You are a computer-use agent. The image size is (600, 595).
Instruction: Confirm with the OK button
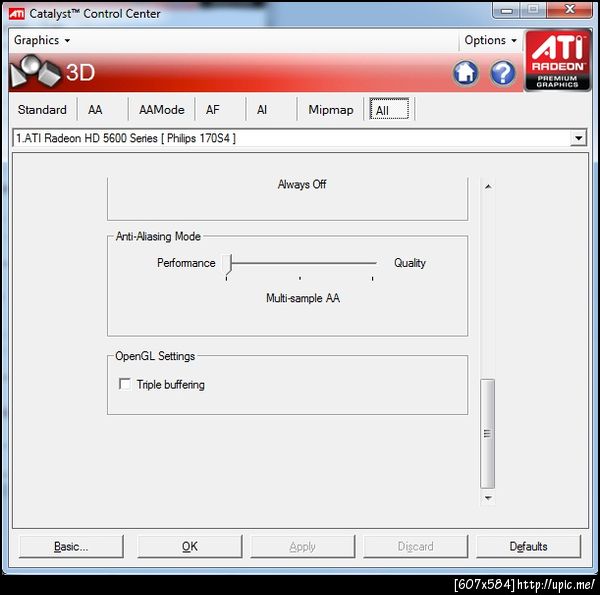[x=190, y=546]
